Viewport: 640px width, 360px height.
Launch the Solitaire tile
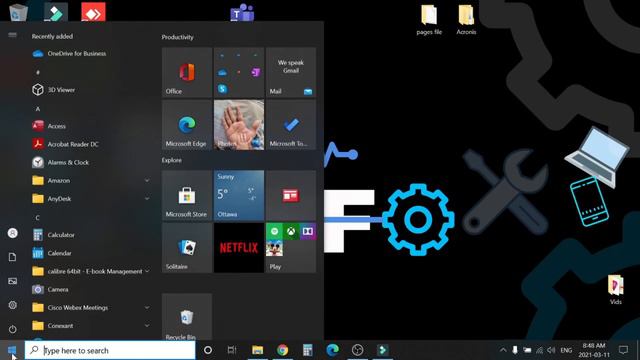(187, 248)
